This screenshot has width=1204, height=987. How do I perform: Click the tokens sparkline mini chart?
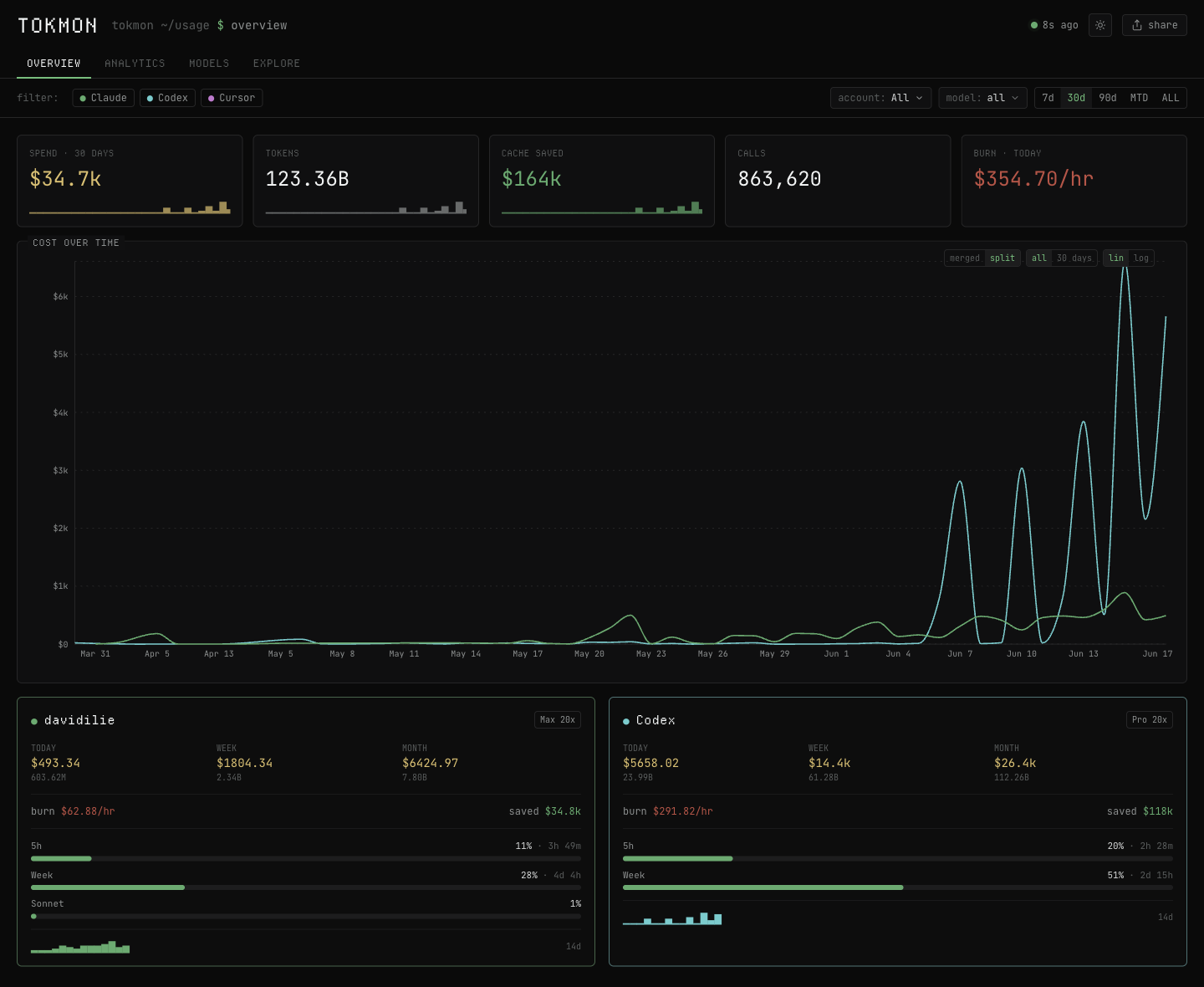click(x=365, y=207)
